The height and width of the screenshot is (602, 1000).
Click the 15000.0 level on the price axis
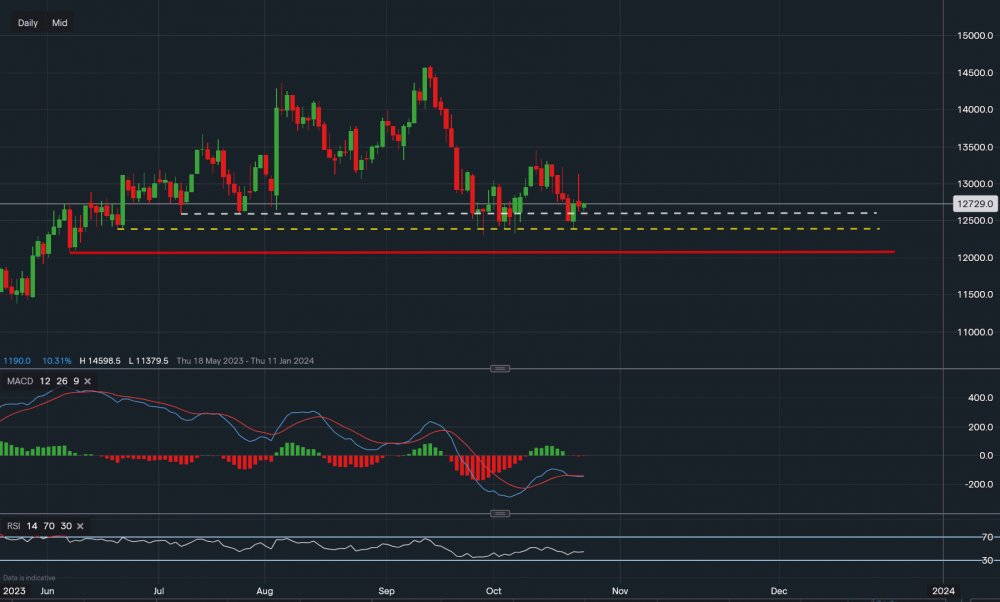coord(971,36)
